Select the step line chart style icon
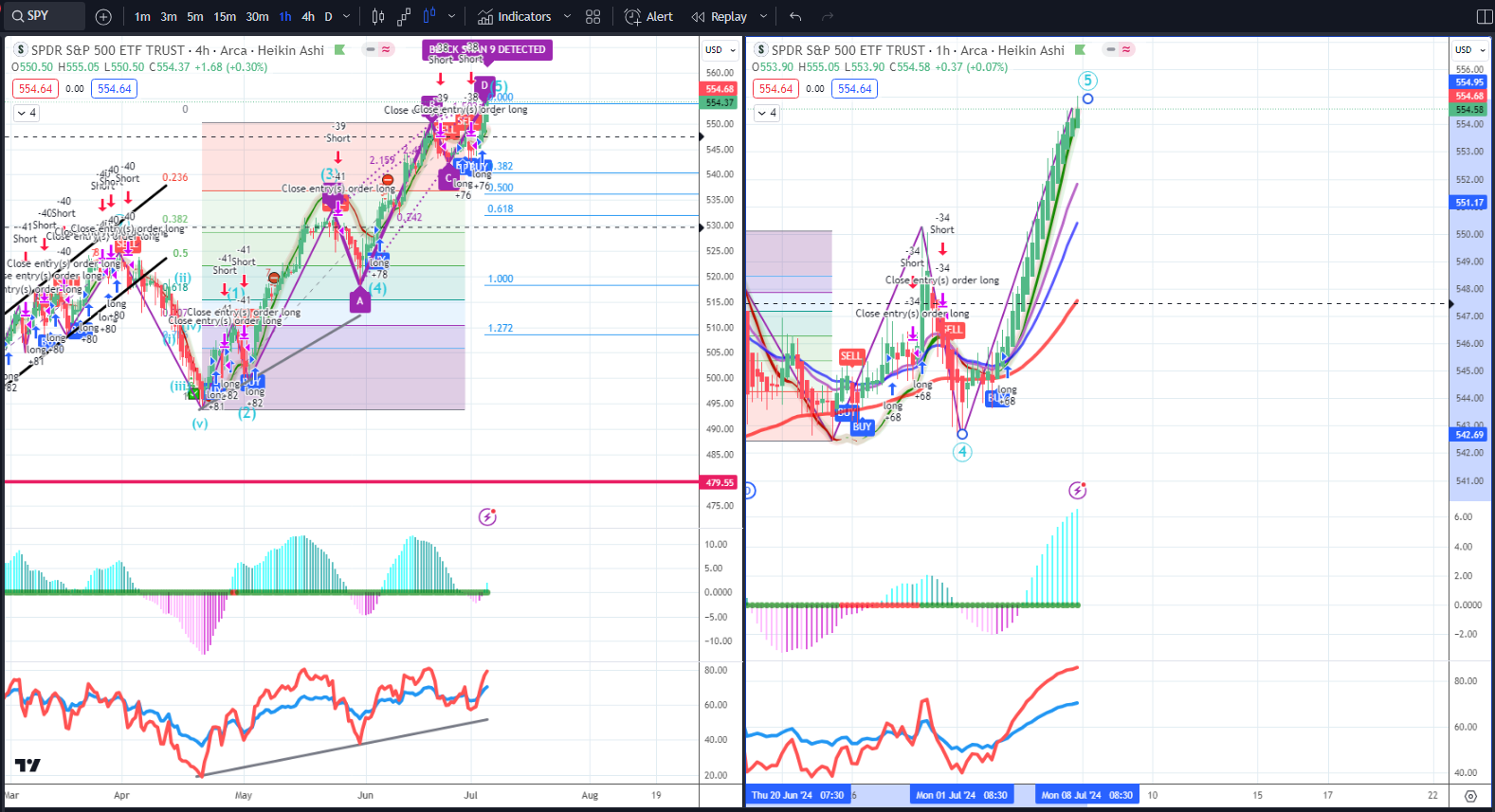Viewport: 1495px width, 812px height. 404,17
